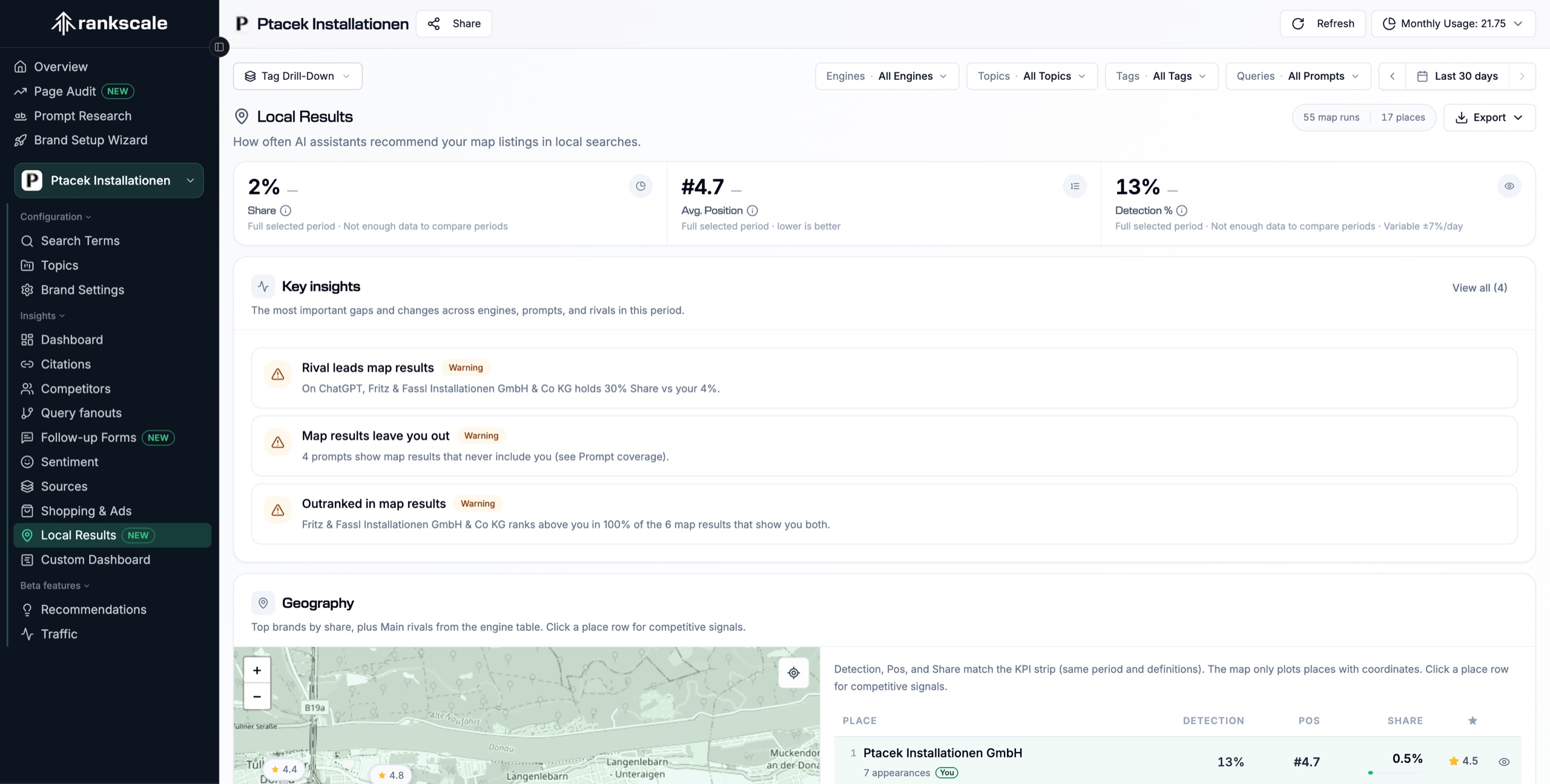This screenshot has width=1550, height=784.
Task: Go to next date period arrow
Action: 1522,76
